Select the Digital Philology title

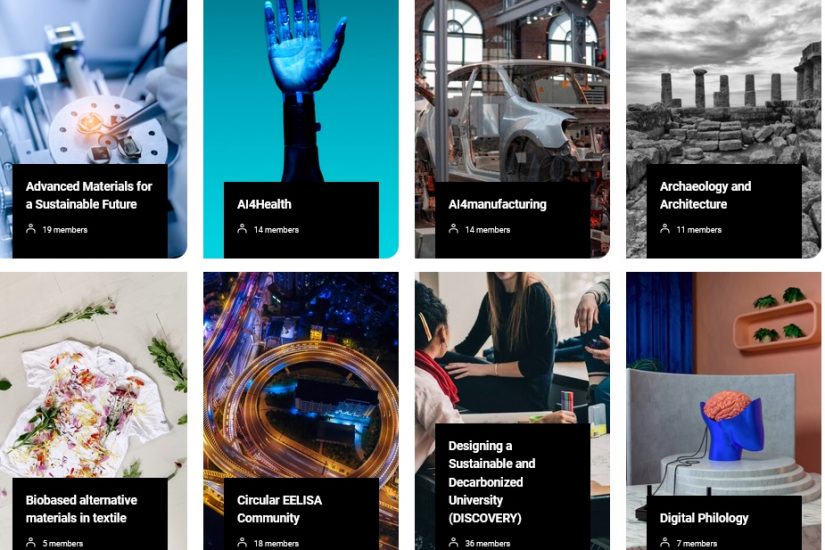pyautogui.click(x=704, y=518)
